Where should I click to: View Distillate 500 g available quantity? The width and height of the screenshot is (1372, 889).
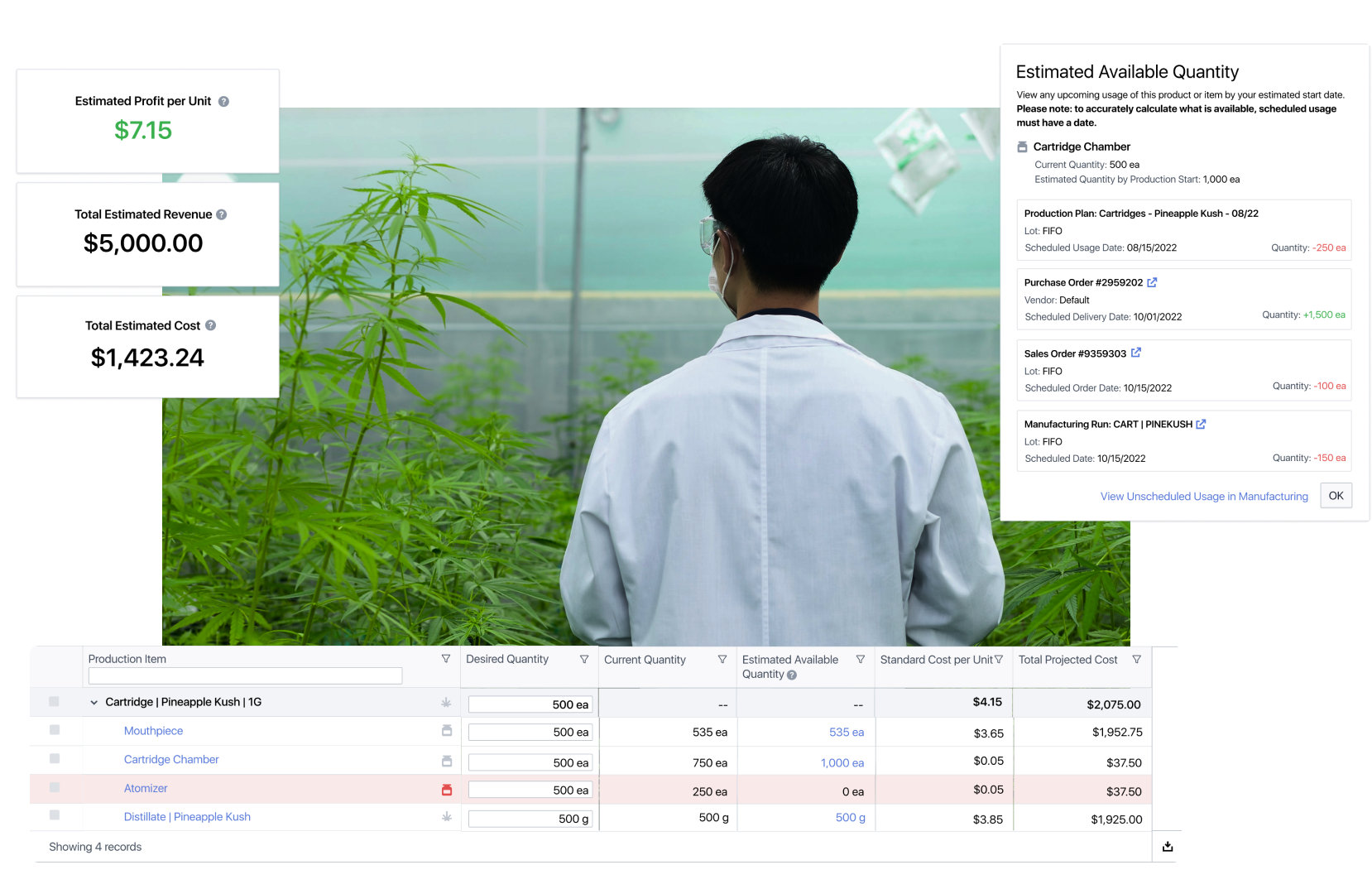851,818
